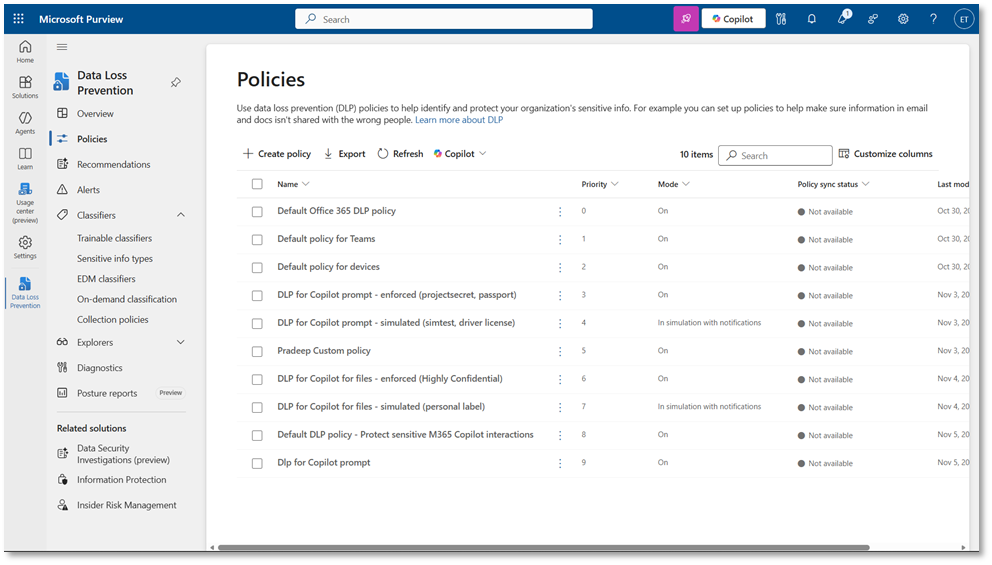
Task: Select Data Loss Prevention rail icon
Action: pos(25,292)
